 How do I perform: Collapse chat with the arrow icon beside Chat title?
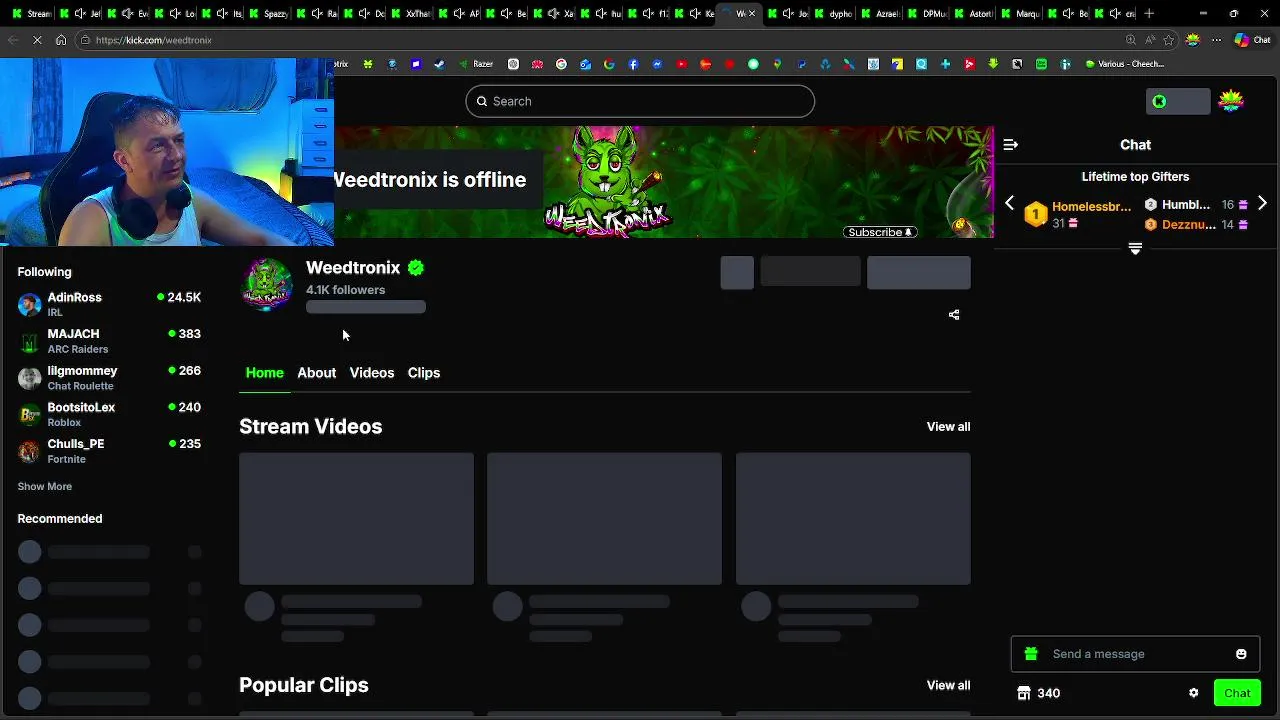tap(1011, 145)
